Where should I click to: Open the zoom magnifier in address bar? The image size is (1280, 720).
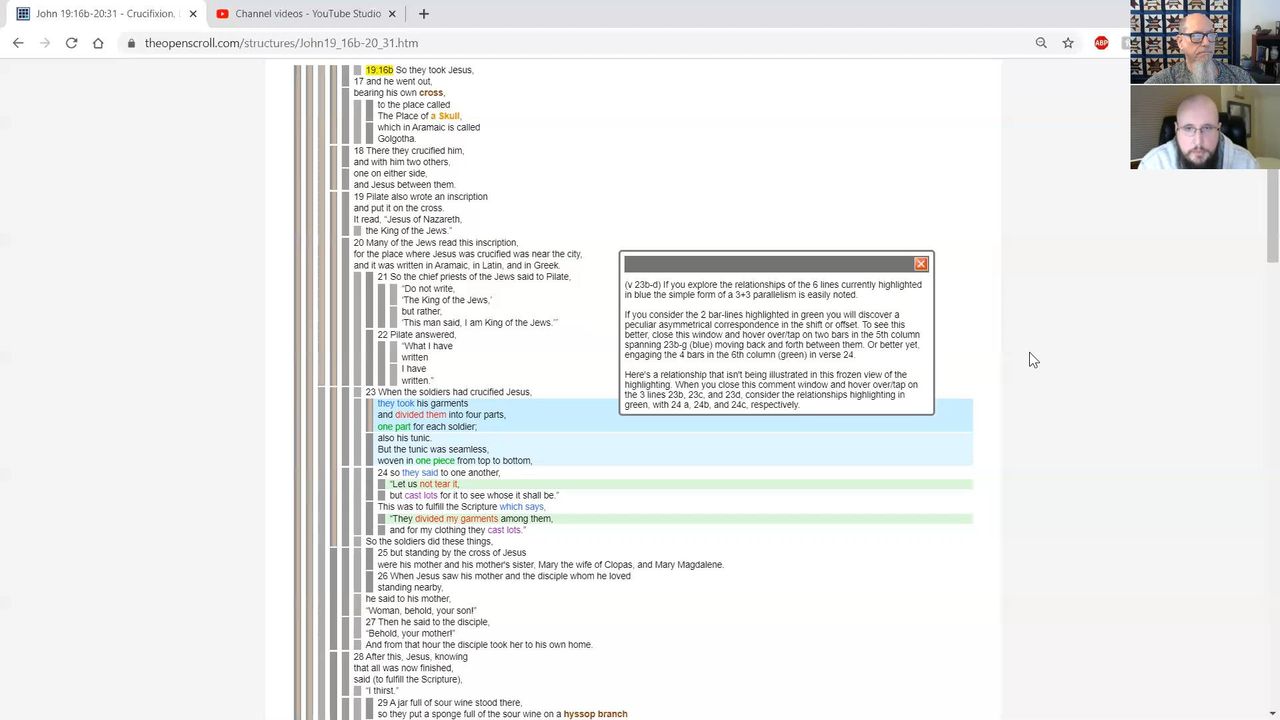click(1041, 43)
